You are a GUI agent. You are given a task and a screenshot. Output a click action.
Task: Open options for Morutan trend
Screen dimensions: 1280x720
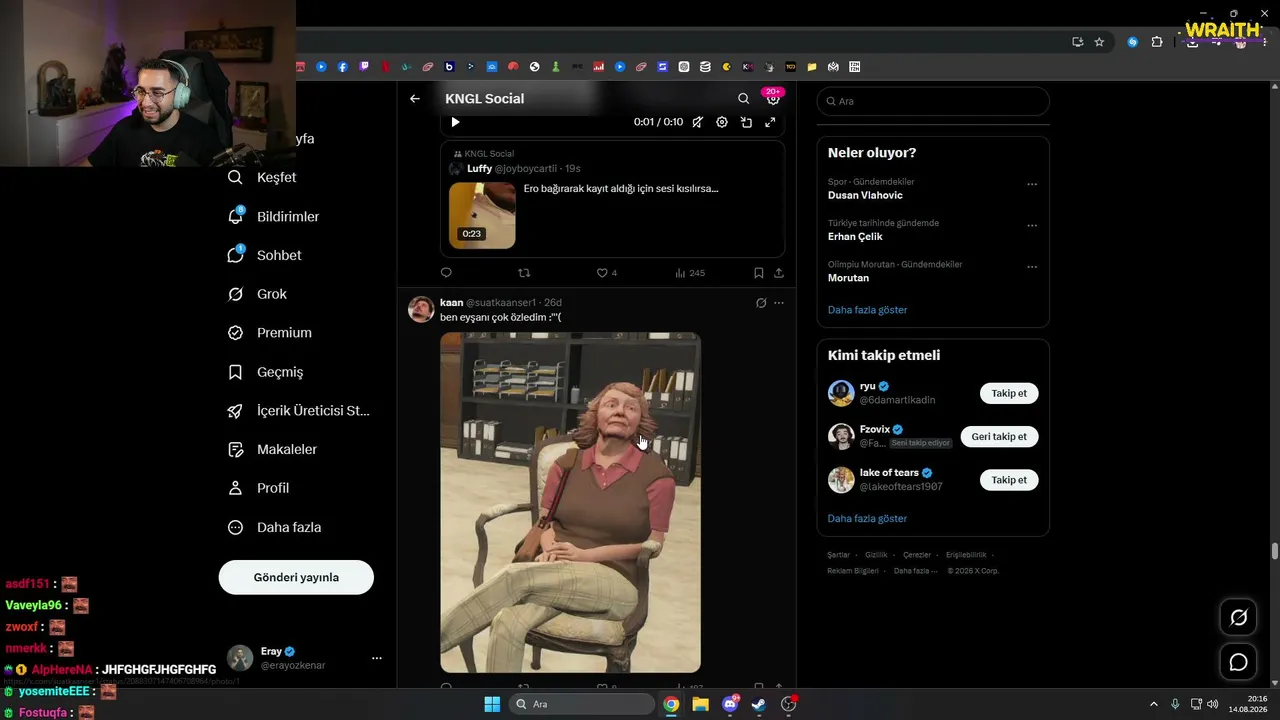click(x=1032, y=267)
